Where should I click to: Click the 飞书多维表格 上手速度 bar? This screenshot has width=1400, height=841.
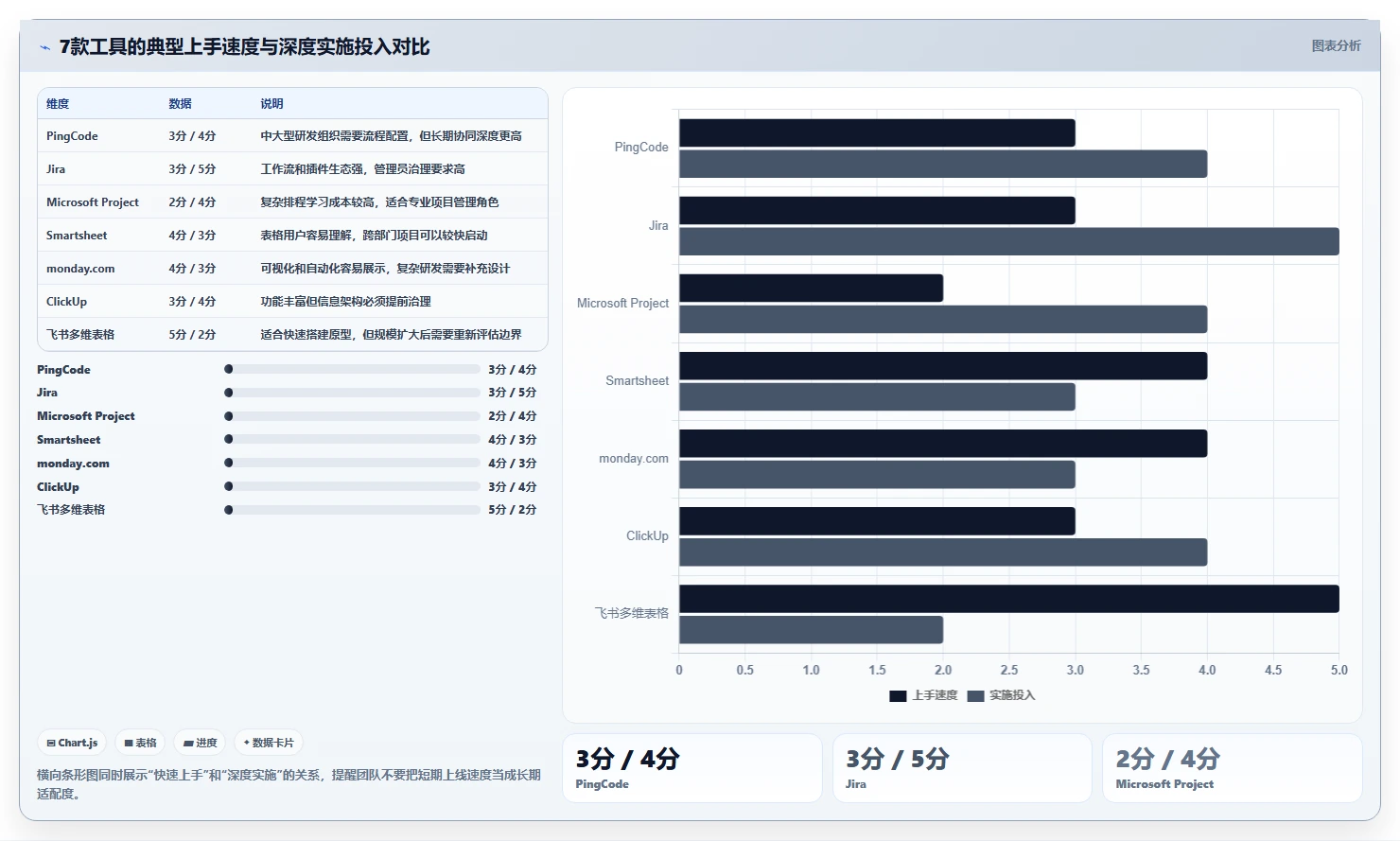1009,599
